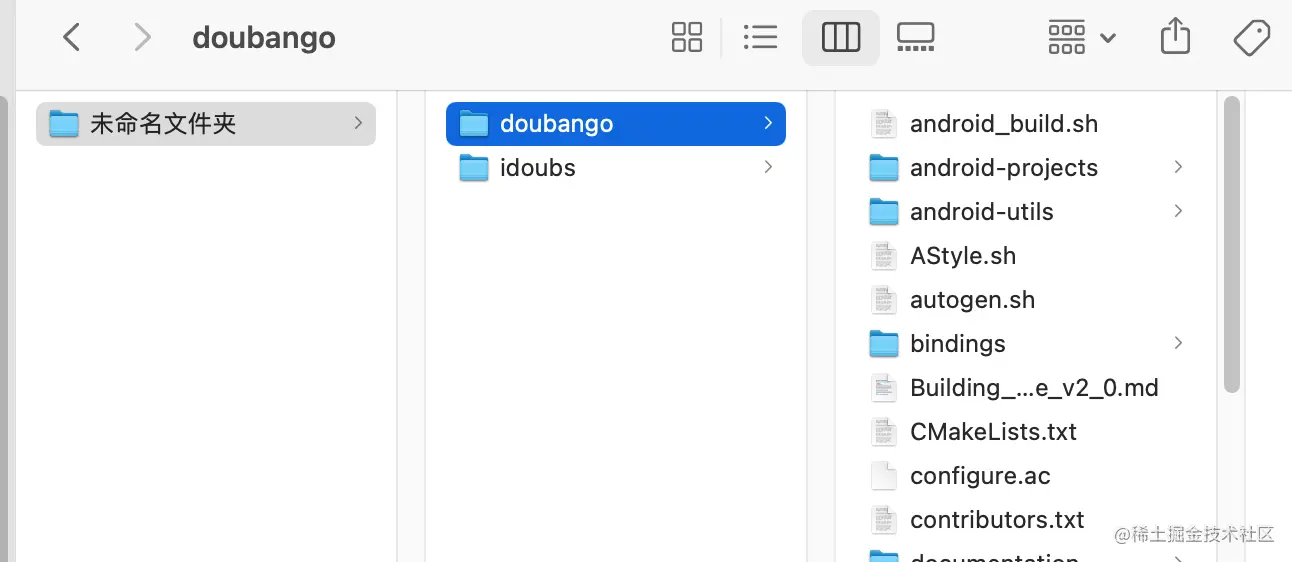Image resolution: width=1292 pixels, height=562 pixels.
Task: Click the doubango folder icon
Action: tap(474, 124)
